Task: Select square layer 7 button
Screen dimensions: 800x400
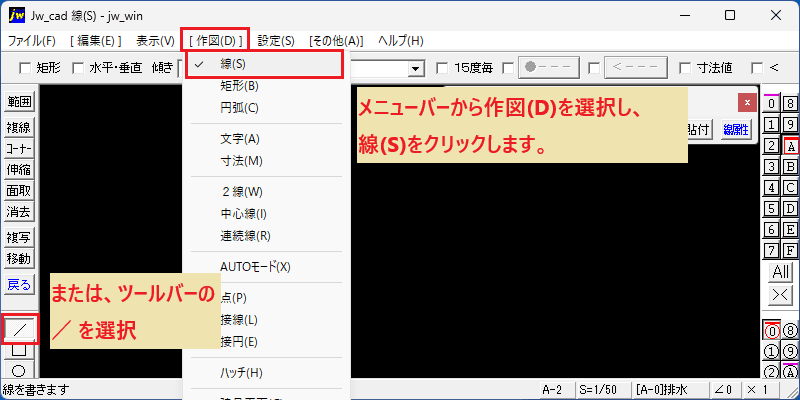Action: click(x=772, y=251)
